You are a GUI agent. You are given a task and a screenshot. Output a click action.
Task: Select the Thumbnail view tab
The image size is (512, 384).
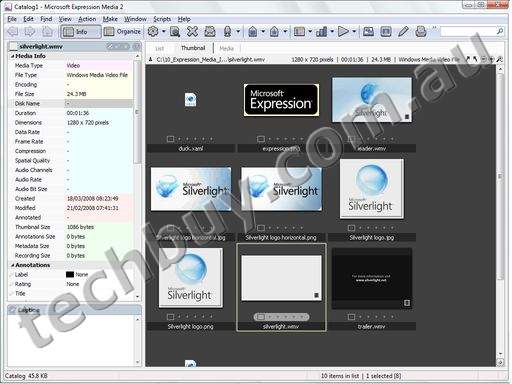(193, 48)
